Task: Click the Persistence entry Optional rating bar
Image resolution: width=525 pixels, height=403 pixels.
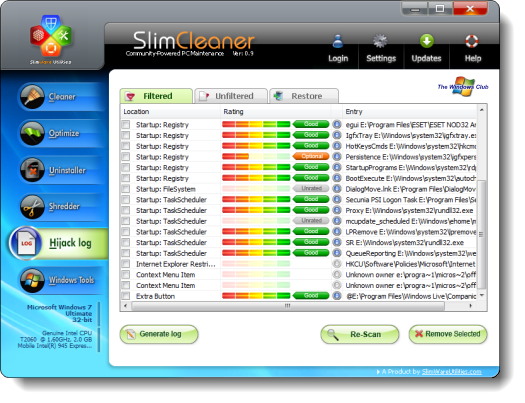Action: coord(256,157)
